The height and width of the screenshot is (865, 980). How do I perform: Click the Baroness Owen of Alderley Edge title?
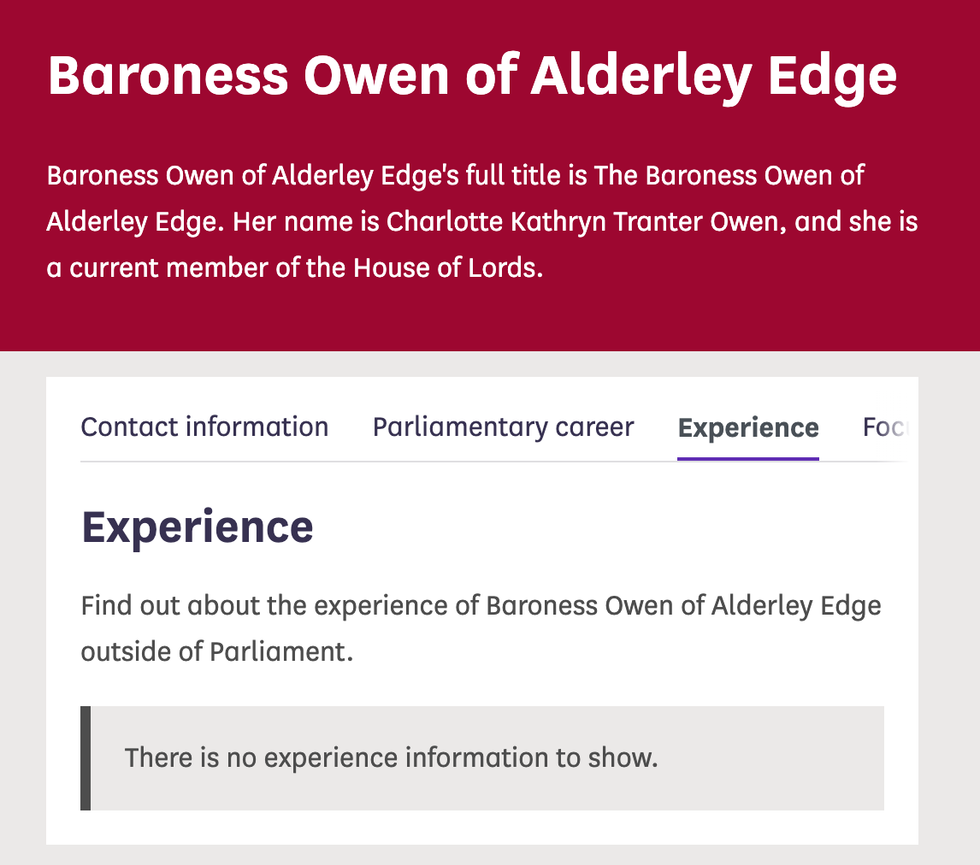472,75
